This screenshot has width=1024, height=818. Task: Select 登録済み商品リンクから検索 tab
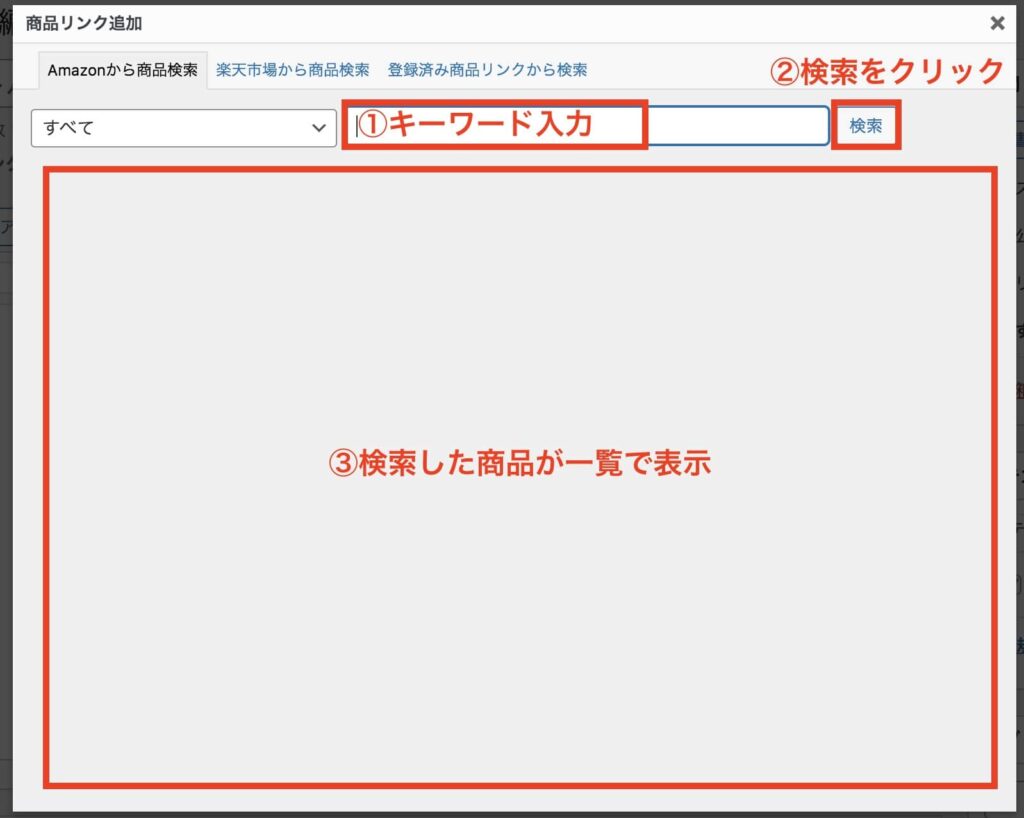coord(487,70)
